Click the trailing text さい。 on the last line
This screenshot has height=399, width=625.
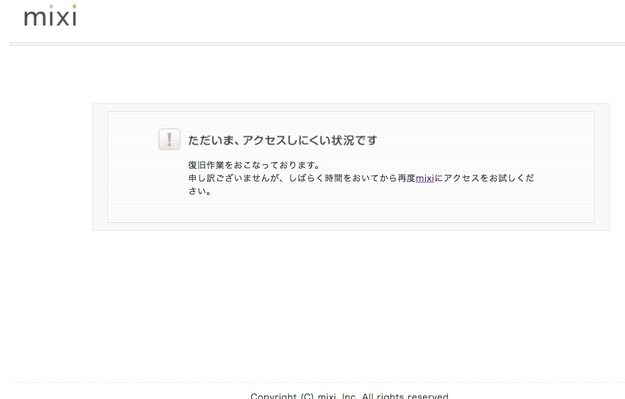pyautogui.click(x=199, y=191)
